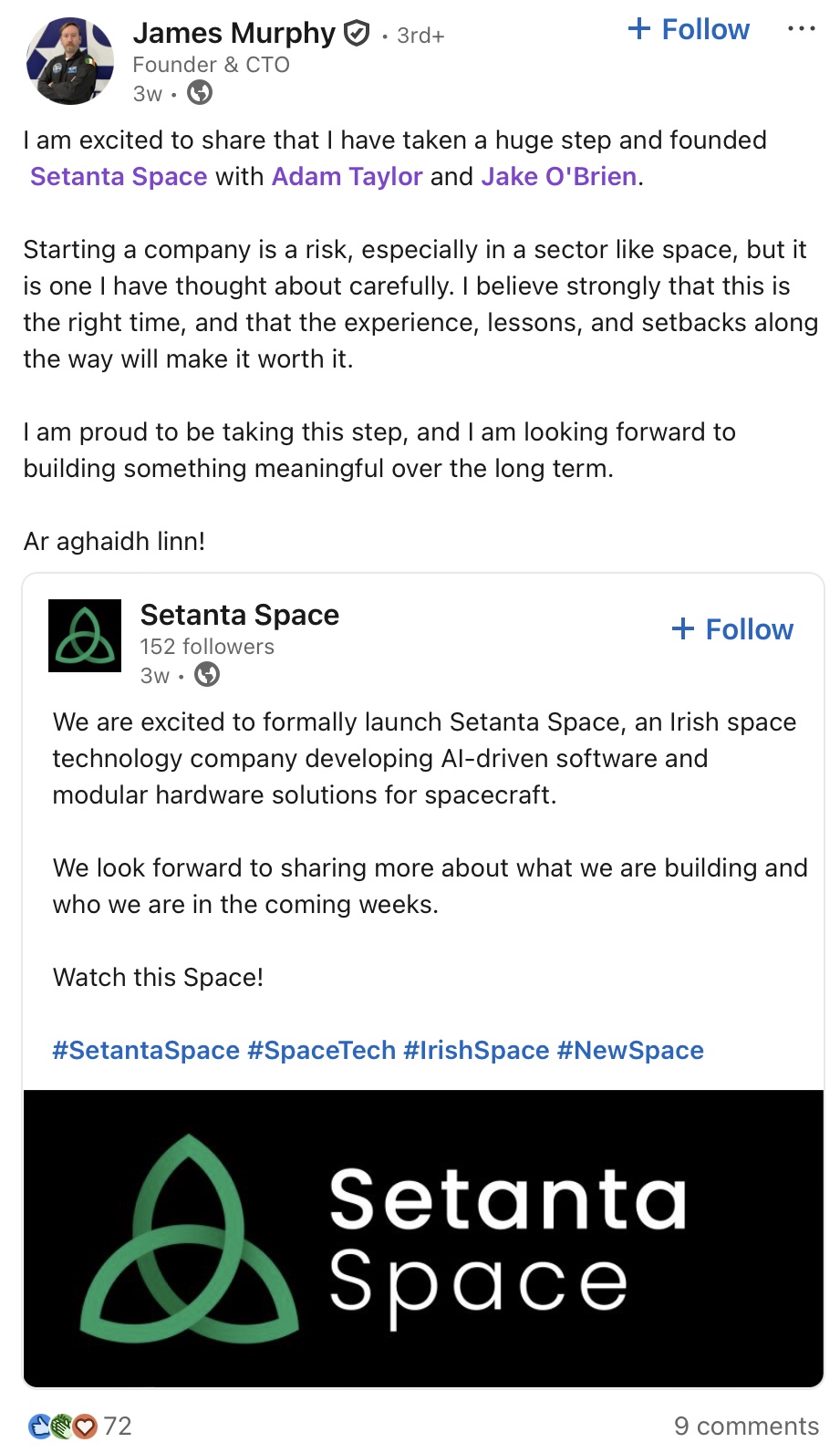The image size is (840, 1453).
Task: Click the globe icon in the shared post
Action: [208, 675]
